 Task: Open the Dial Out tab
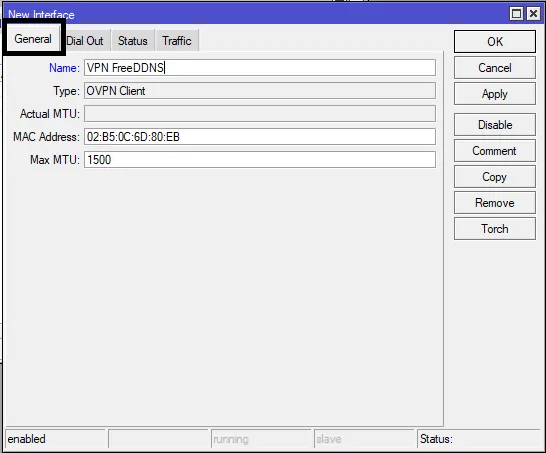tap(85, 41)
